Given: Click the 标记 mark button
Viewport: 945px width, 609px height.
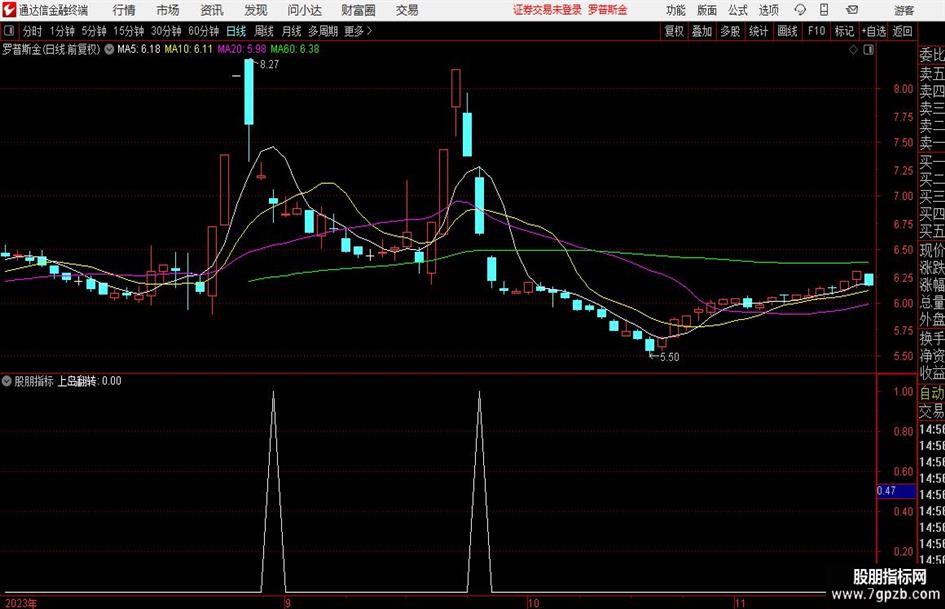Looking at the screenshot, I should click(844, 31).
